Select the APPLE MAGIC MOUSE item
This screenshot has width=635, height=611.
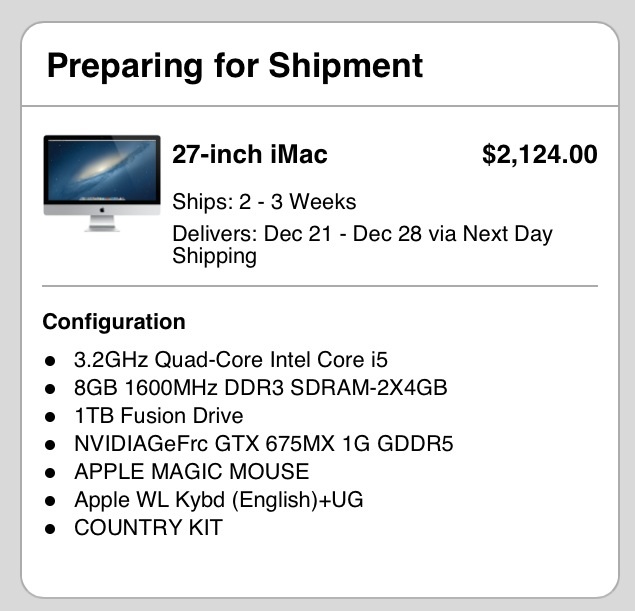[x=192, y=471]
